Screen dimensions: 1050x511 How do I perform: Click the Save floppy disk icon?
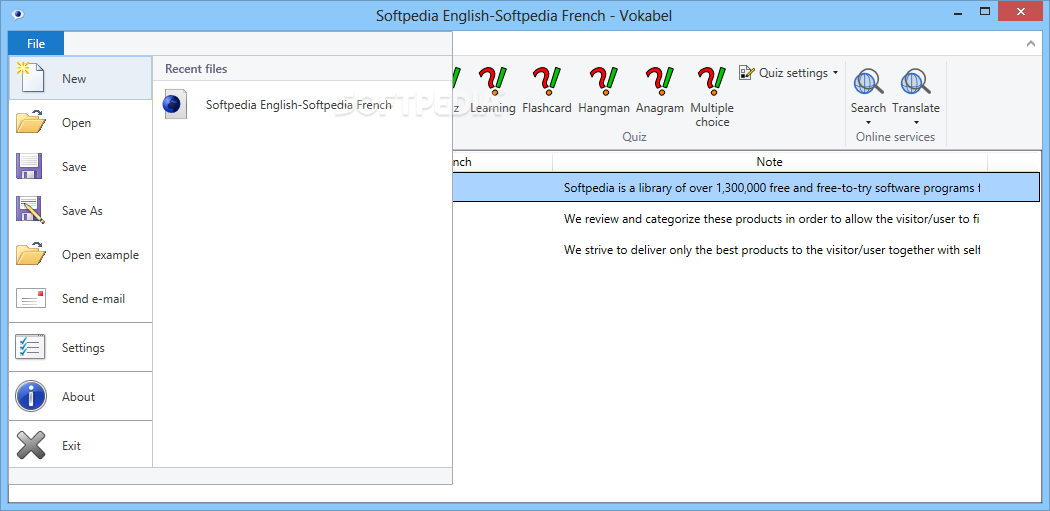(x=29, y=167)
